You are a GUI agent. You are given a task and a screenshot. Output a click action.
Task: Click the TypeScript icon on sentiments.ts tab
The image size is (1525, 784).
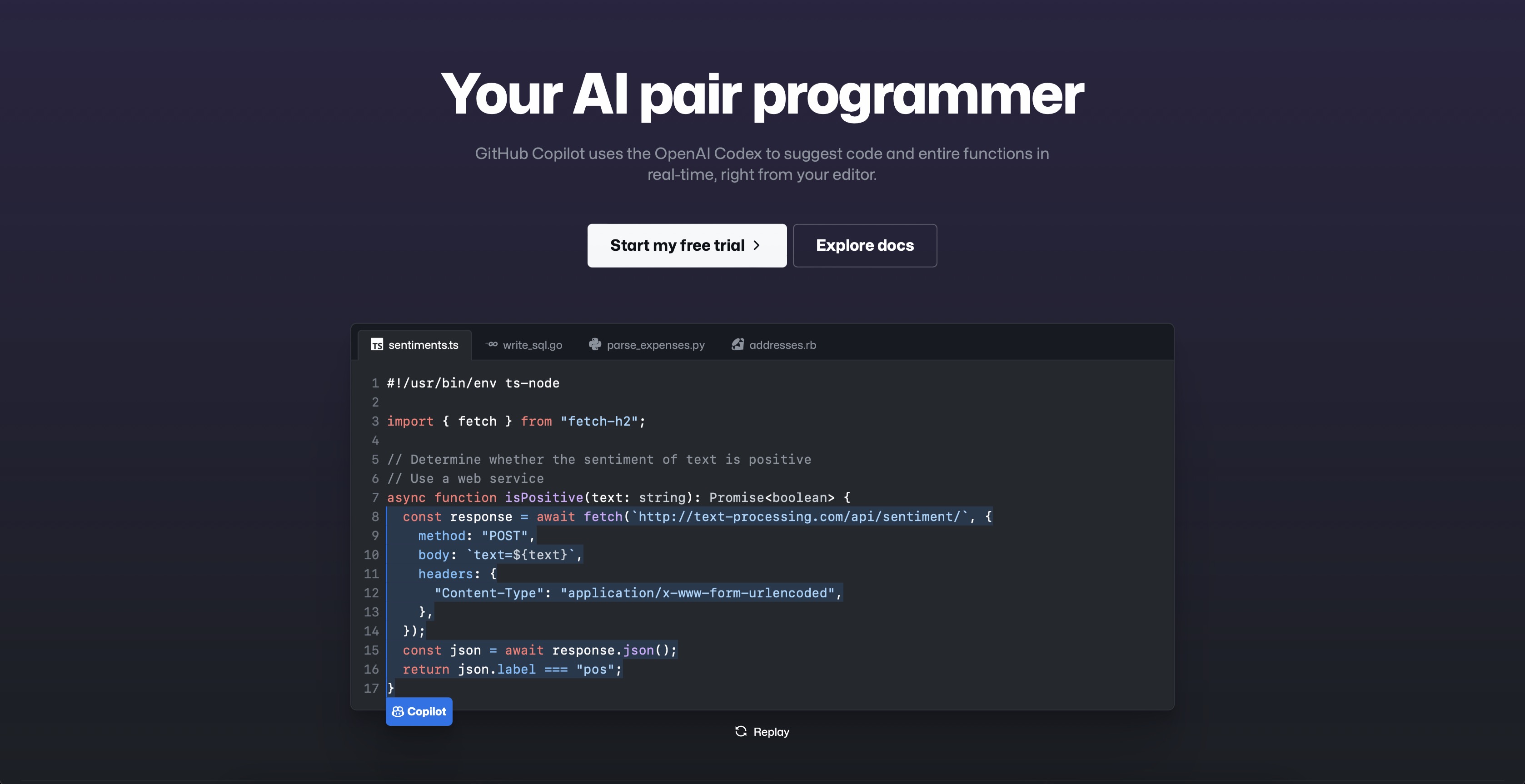(x=377, y=344)
